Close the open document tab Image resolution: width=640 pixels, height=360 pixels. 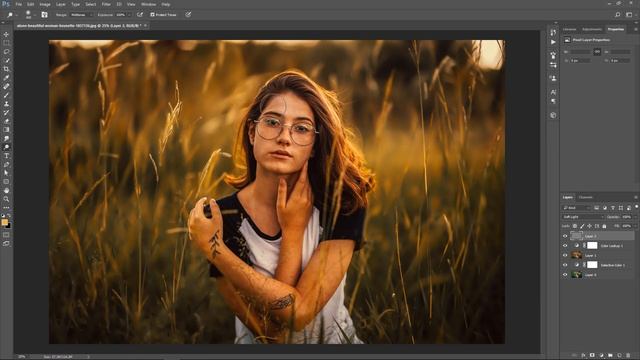click(145, 26)
